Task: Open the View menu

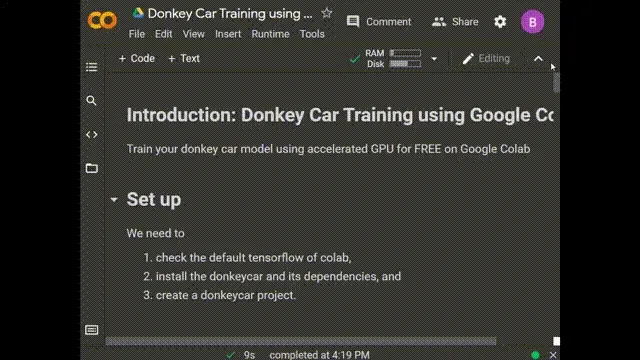Action: point(193,34)
